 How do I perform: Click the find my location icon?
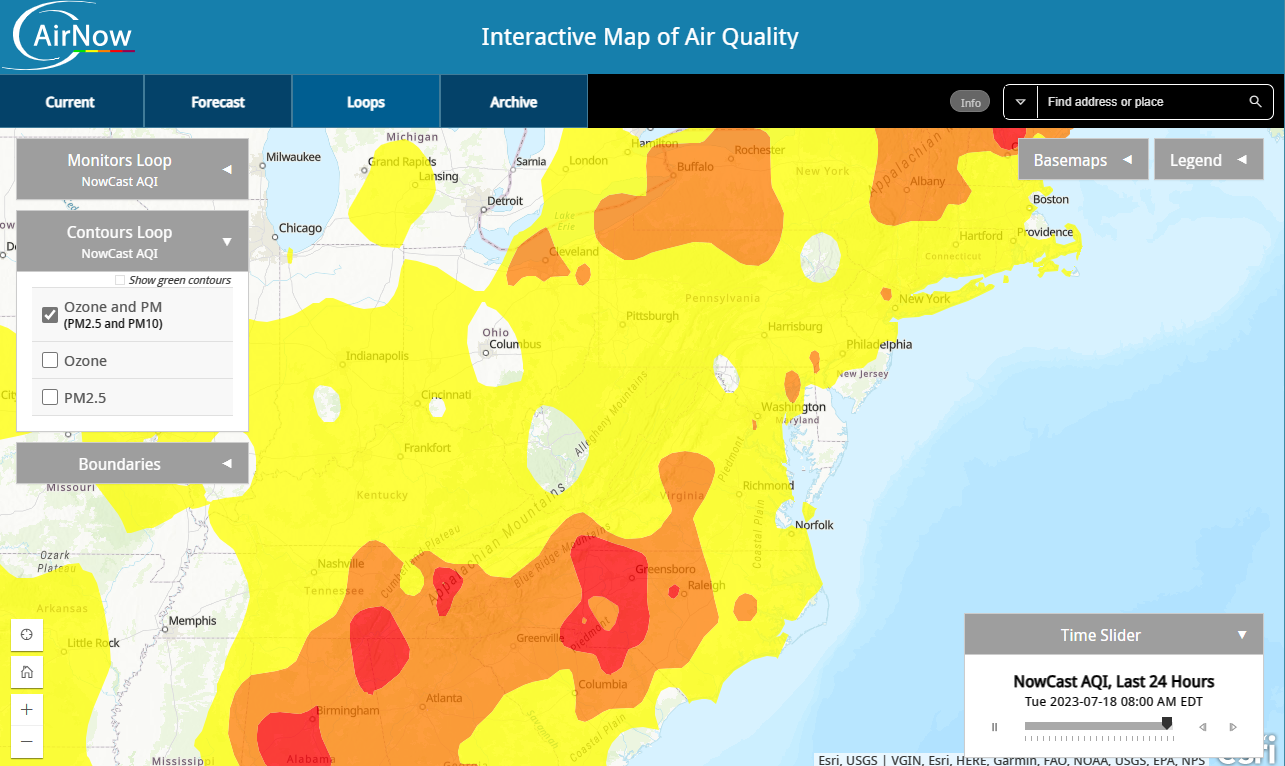tap(27, 635)
